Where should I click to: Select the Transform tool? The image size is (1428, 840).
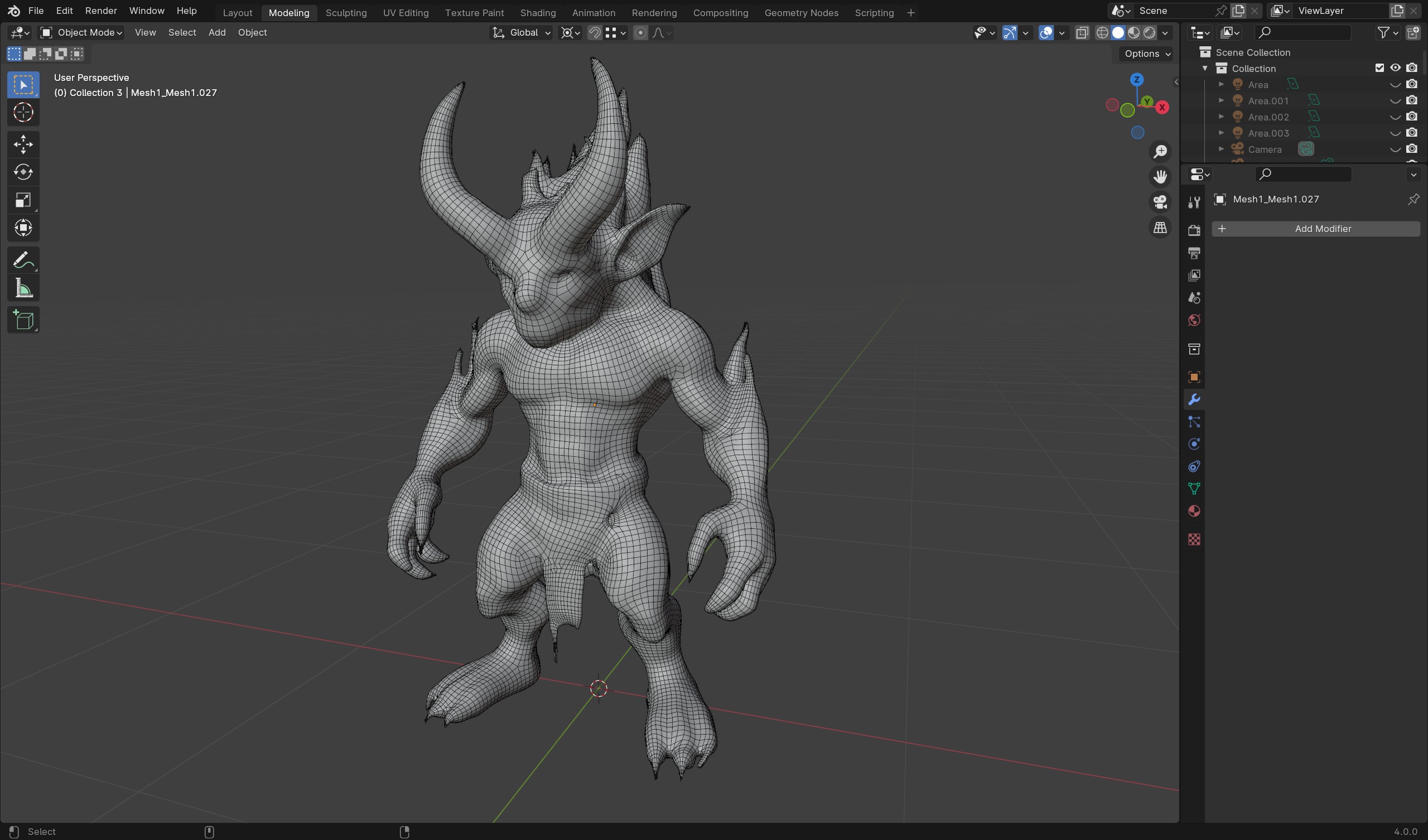point(23,227)
